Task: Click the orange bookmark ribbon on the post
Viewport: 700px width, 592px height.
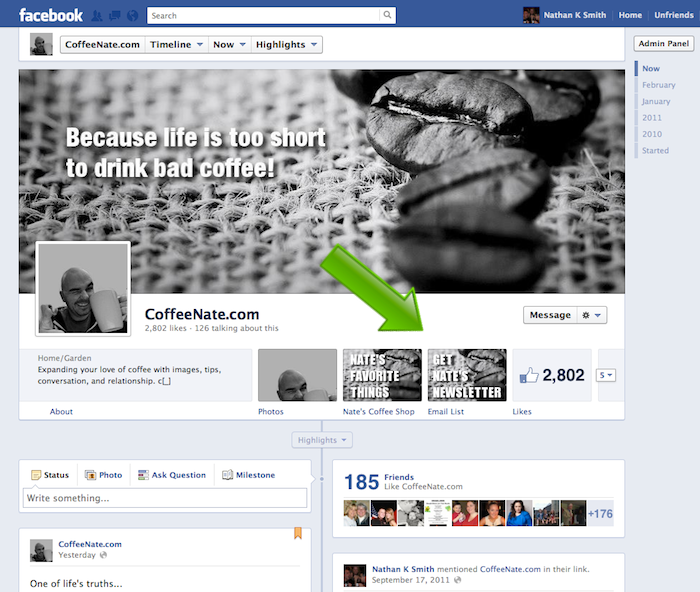Action: pos(298,533)
